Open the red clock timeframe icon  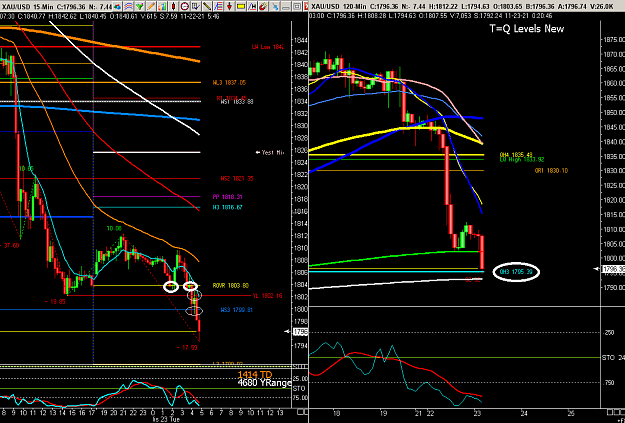pyautogui.click(x=185, y=6)
